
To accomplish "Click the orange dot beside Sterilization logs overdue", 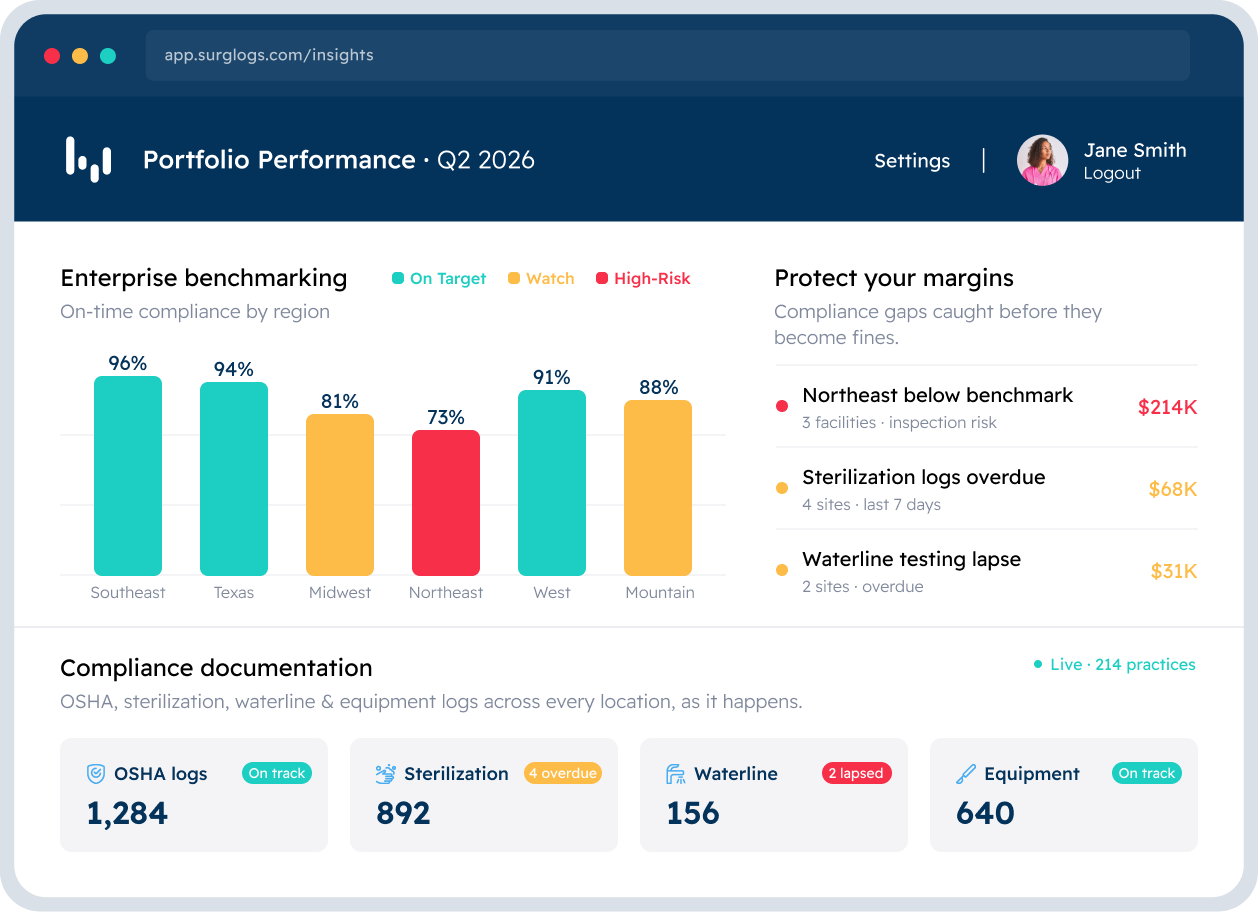I will (x=782, y=488).
